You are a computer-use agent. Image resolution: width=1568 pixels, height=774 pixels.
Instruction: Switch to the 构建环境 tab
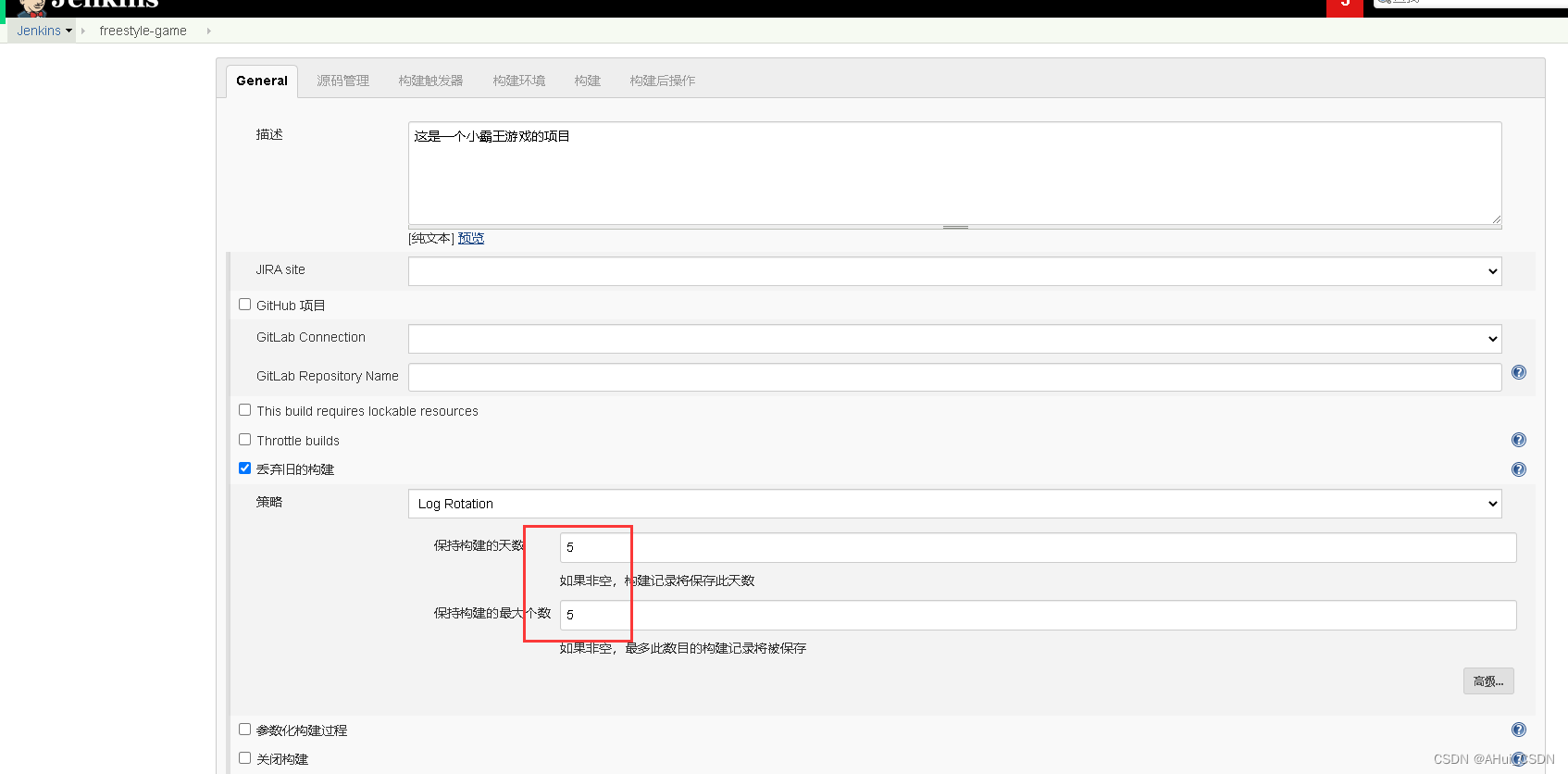519,81
